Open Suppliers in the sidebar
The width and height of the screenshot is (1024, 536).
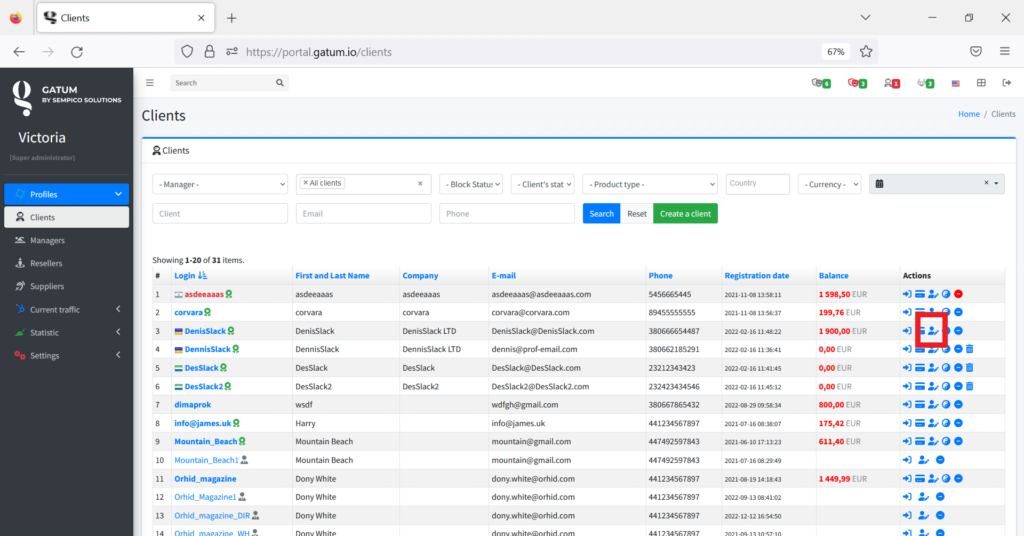tap(46, 287)
